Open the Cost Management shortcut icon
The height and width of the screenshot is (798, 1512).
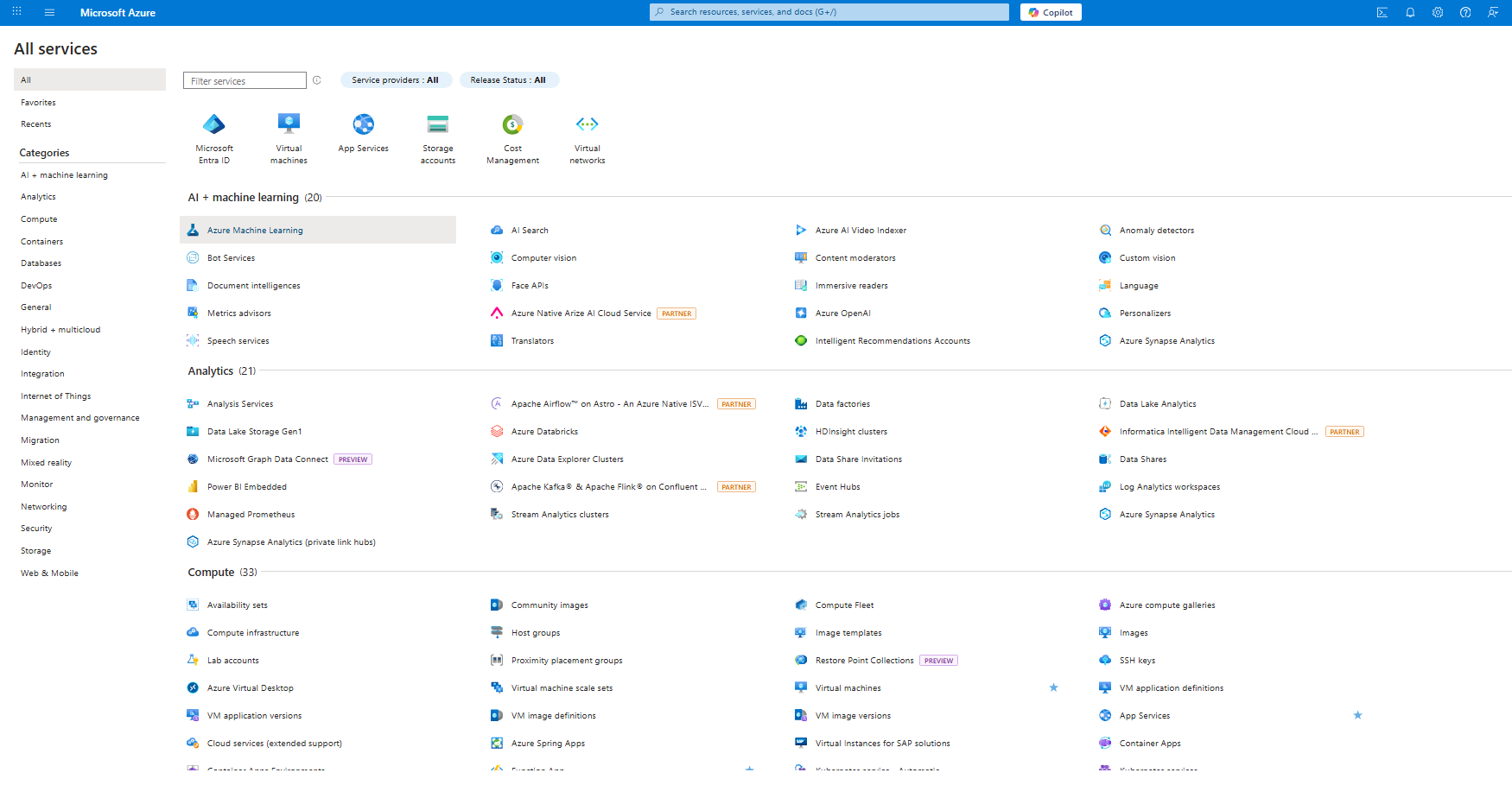(x=512, y=124)
